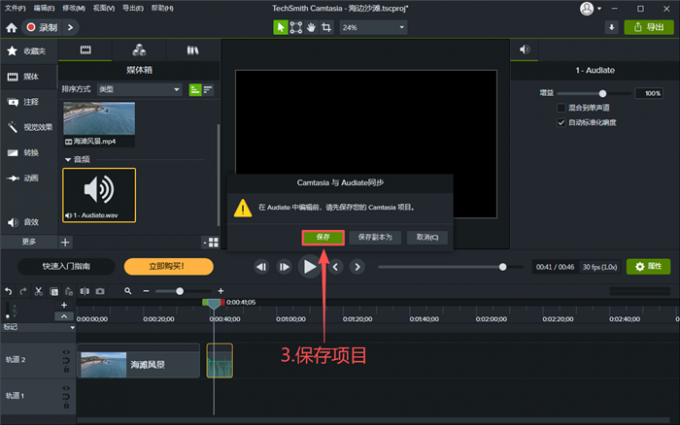Toggle lock on 轨道 2
680x425 pixels.
click(66, 369)
